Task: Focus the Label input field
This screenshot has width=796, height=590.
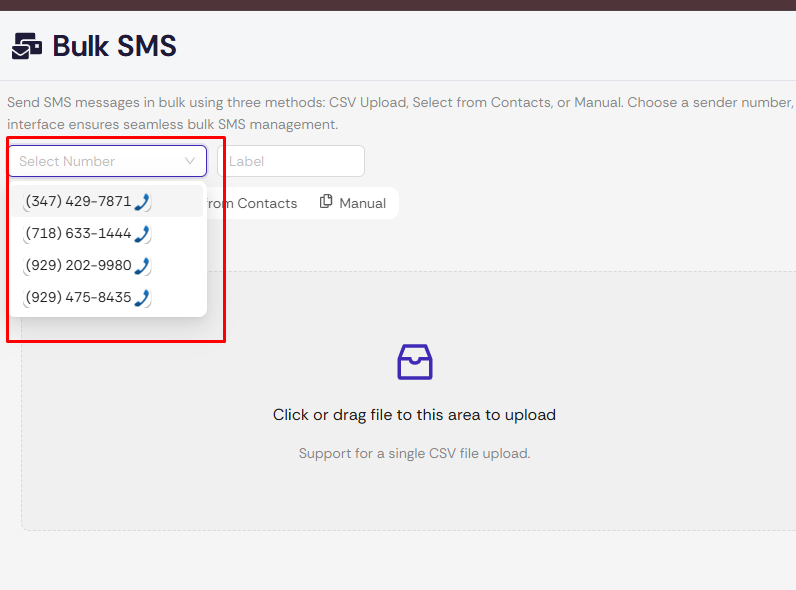Action: coord(290,161)
